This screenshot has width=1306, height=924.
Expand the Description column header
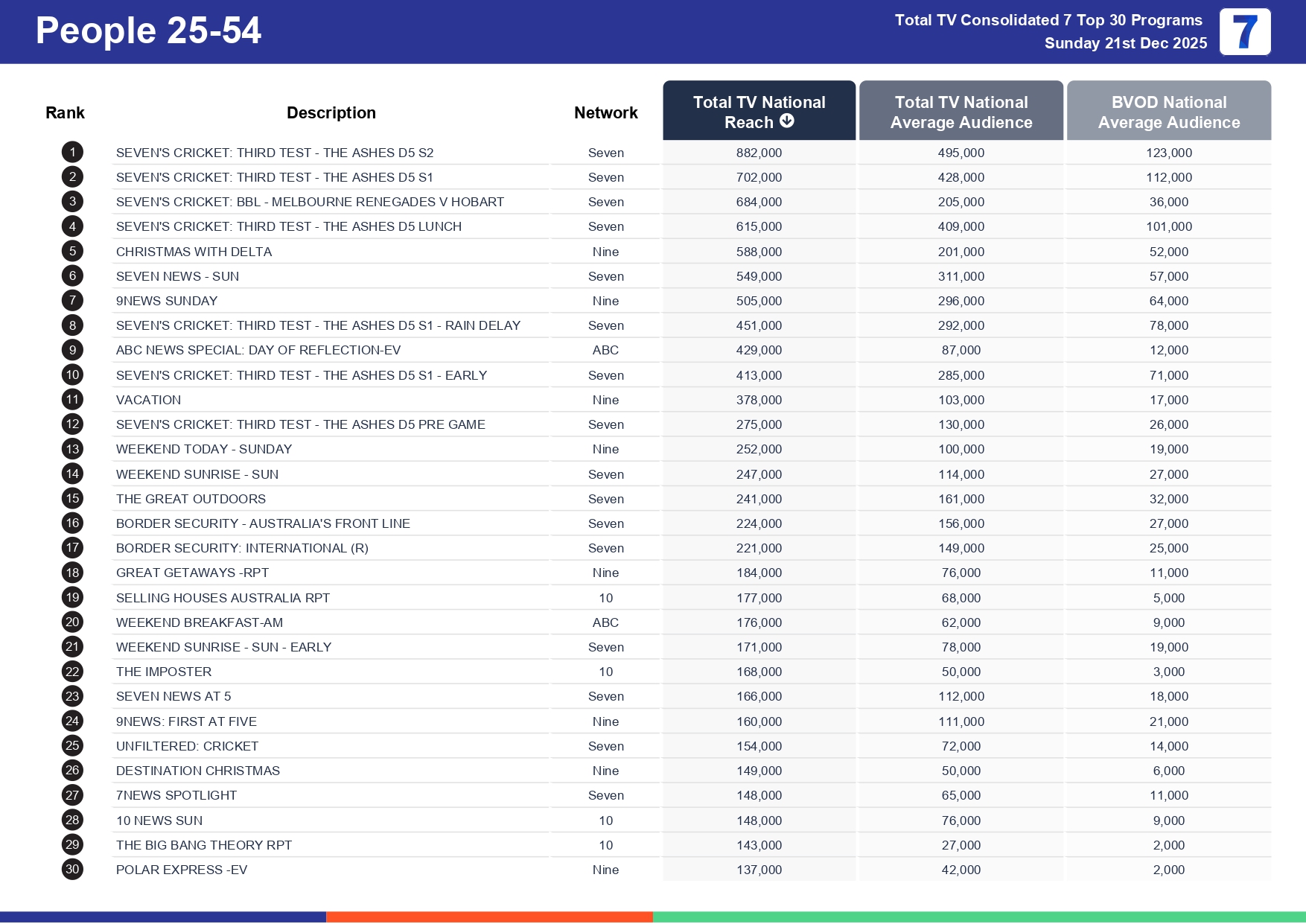[x=331, y=112]
